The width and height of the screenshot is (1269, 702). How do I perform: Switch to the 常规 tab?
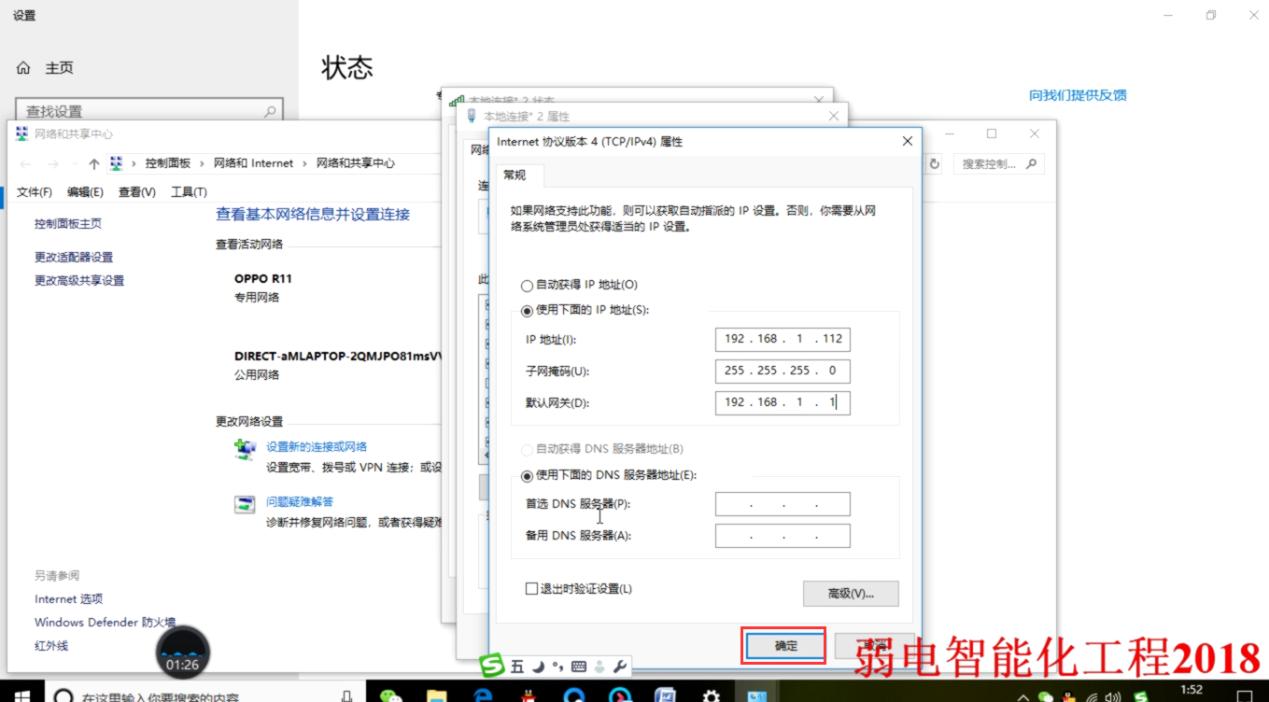pos(514,175)
